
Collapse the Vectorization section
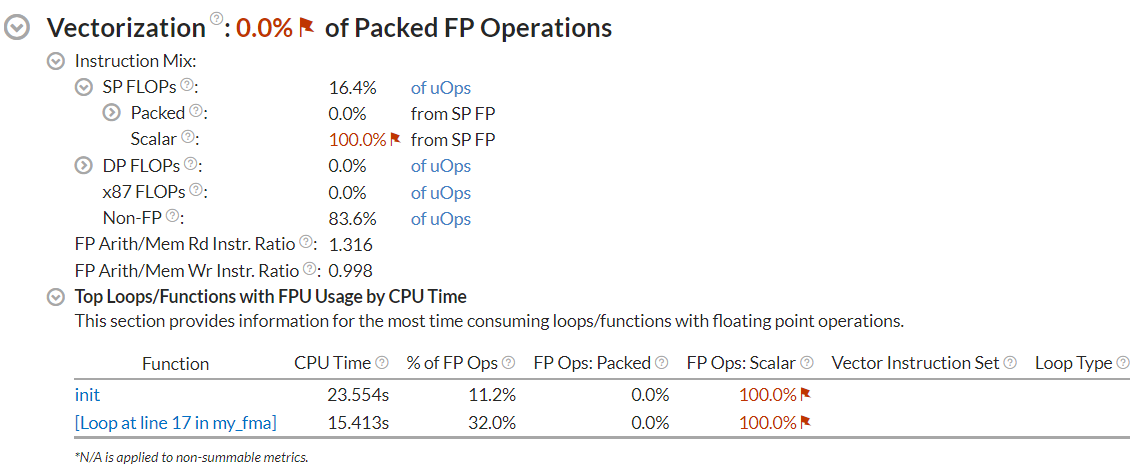point(17,28)
